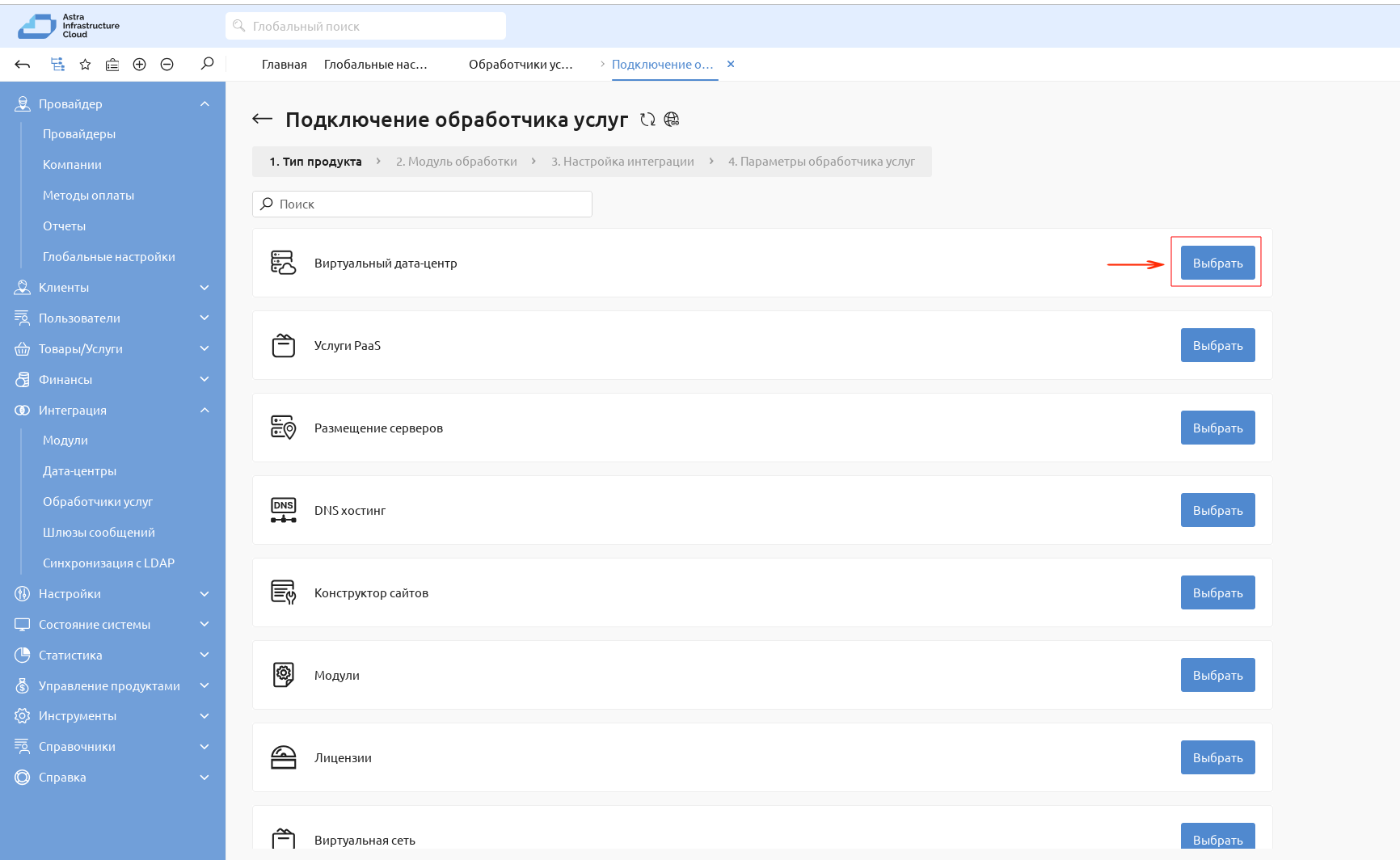1400x860 pixels.
Task: Click the favorites star icon
Action: tap(85, 65)
